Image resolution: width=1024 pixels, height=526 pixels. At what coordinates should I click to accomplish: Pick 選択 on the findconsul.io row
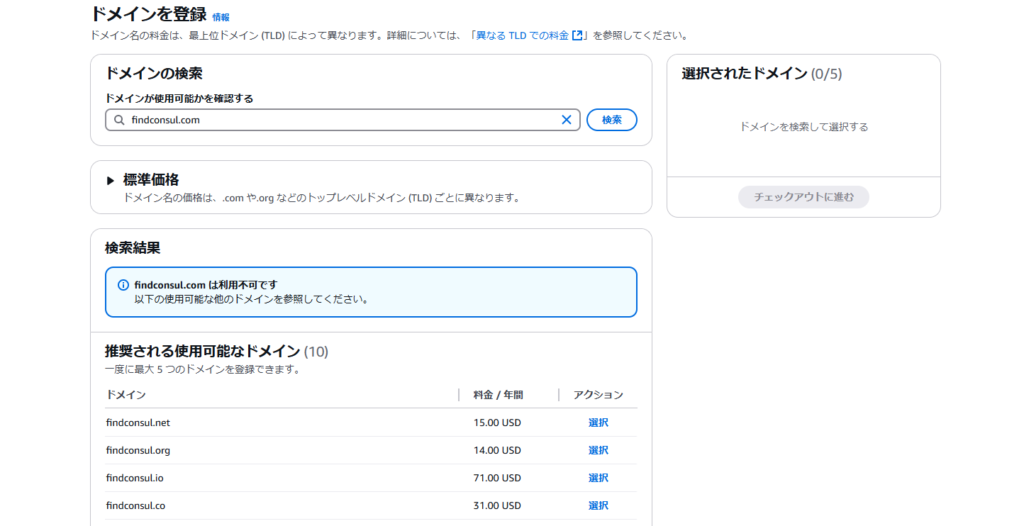click(598, 478)
